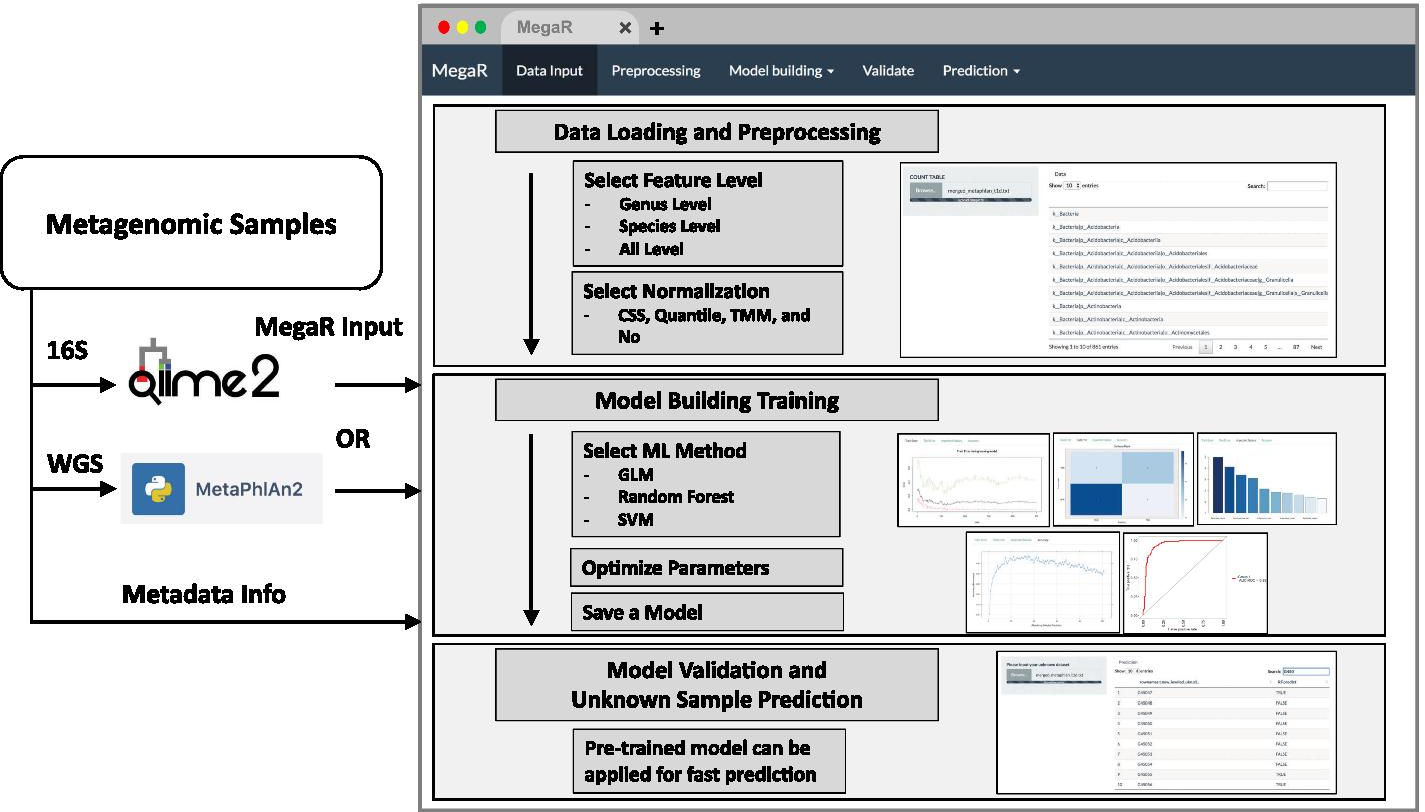Click the Save a Model box
Image resolution: width=1425 pixels, height=812 pixels.
click(x=707, y=612)
